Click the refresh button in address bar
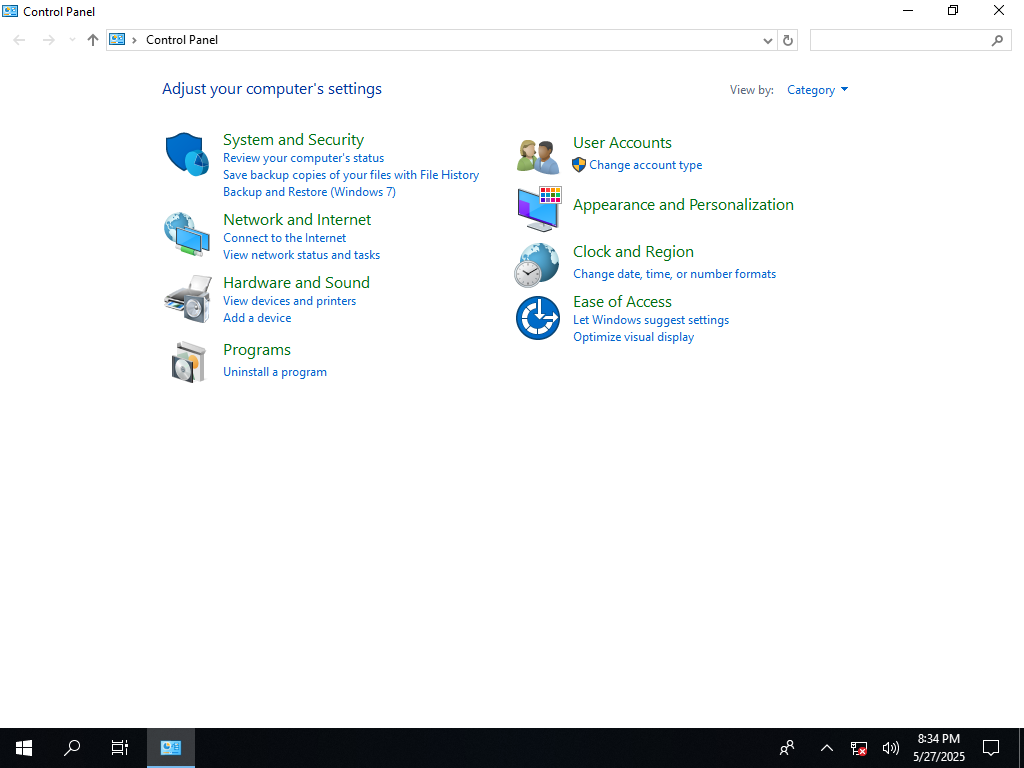This screenshot has width=1024, height=768. [x=788, y=40]
